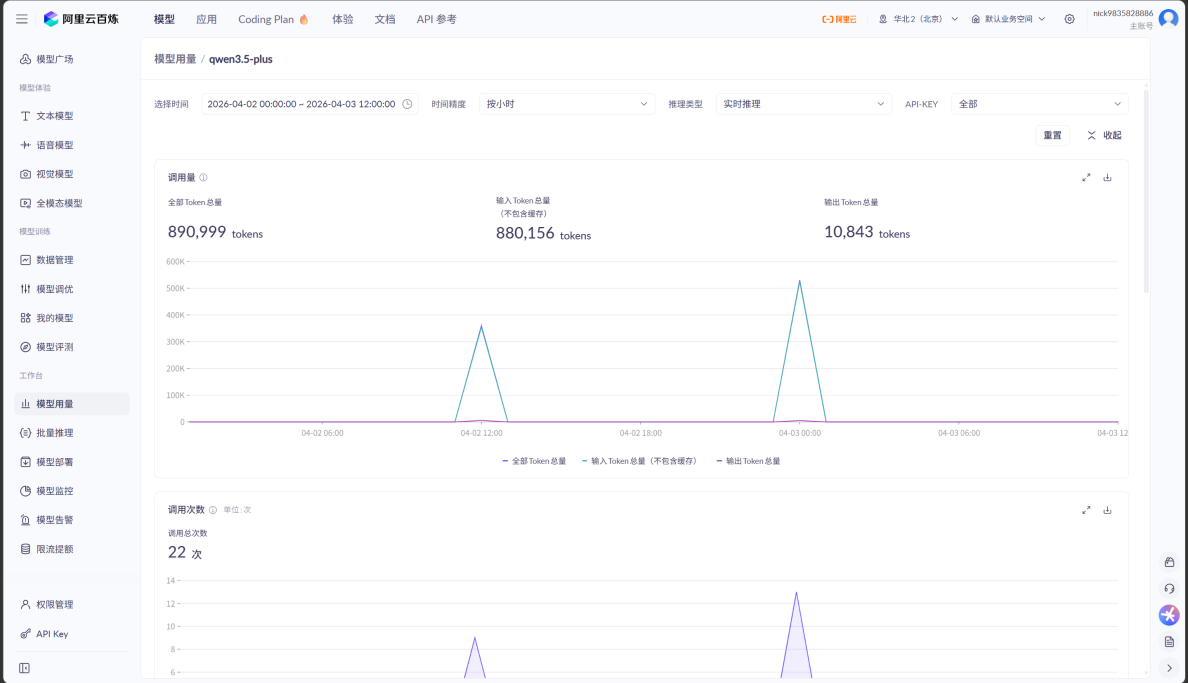This screenshot has height=683, width=1188.
Task: Open settings gear in top bar
Action: coord(1069,19)
